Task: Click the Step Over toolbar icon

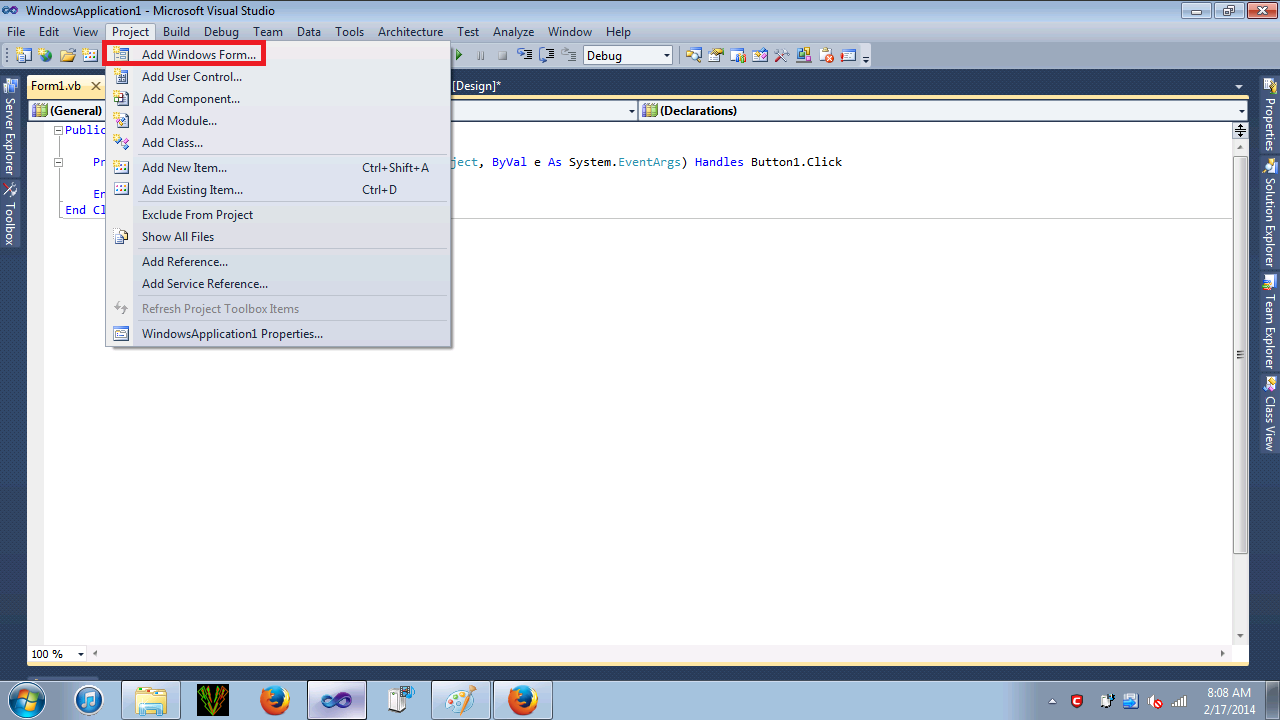Action: (547, 56)
